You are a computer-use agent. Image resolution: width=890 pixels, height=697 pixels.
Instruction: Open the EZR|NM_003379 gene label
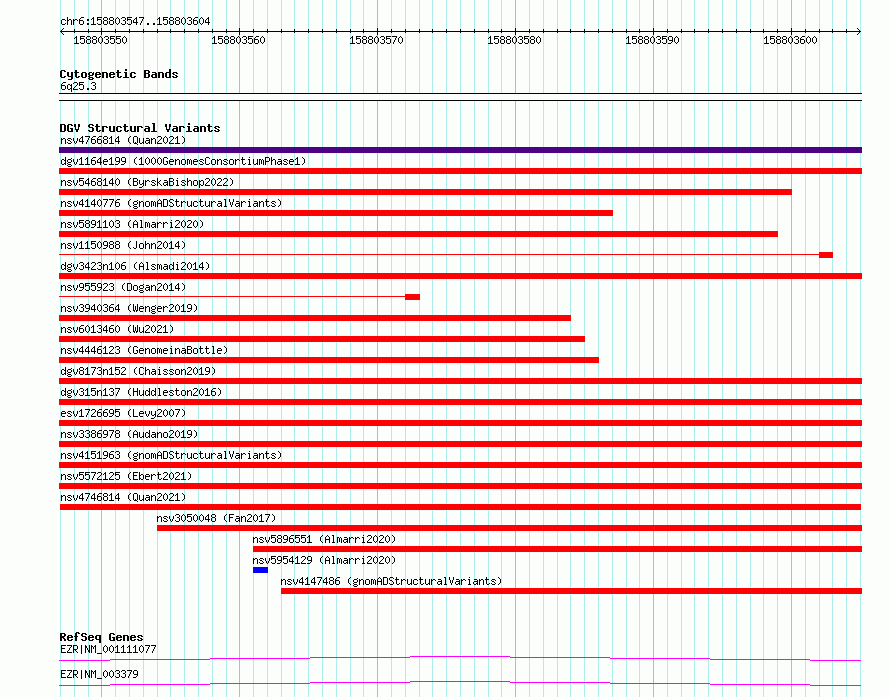click(x=99, y=674)
